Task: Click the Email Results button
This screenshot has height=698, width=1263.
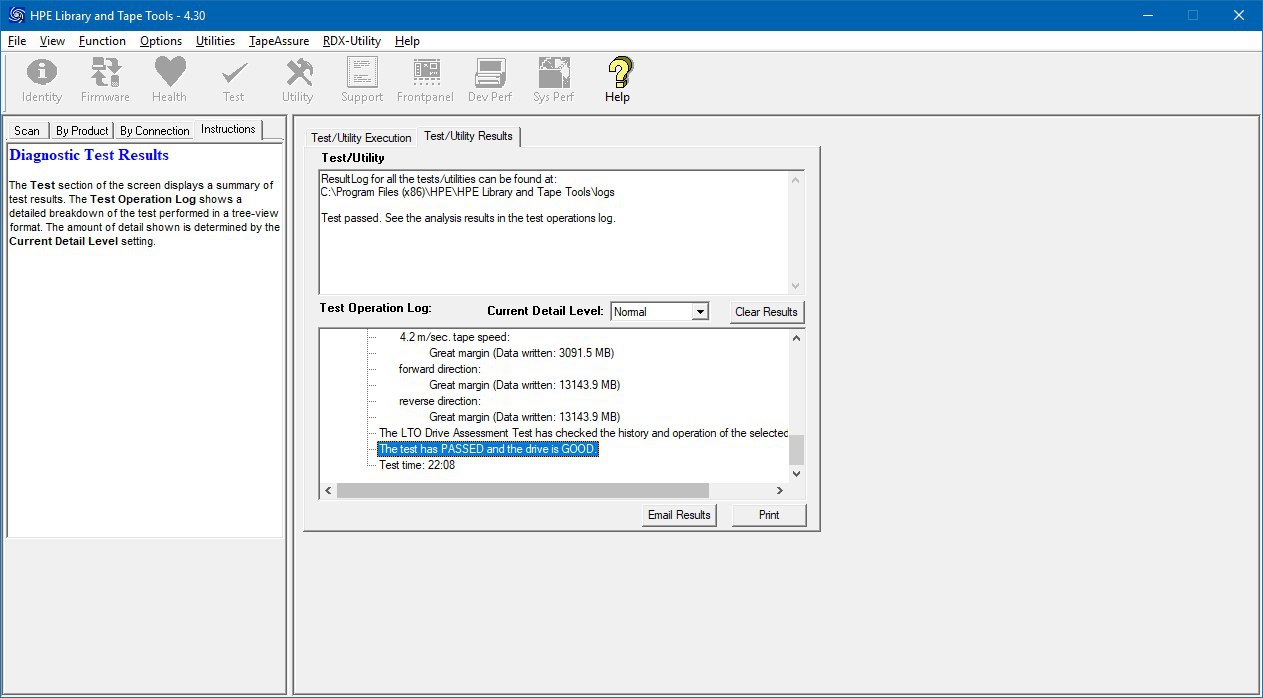Action: (679, 515)
